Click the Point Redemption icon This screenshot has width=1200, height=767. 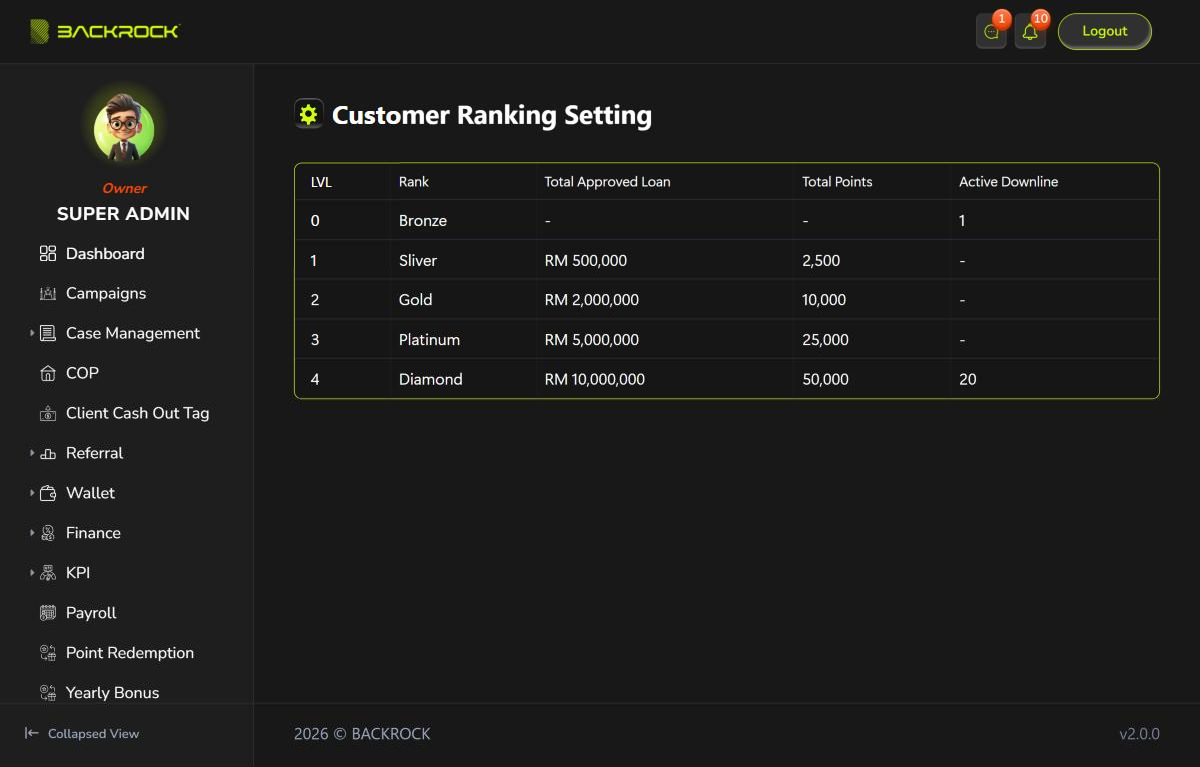[48, 654]
